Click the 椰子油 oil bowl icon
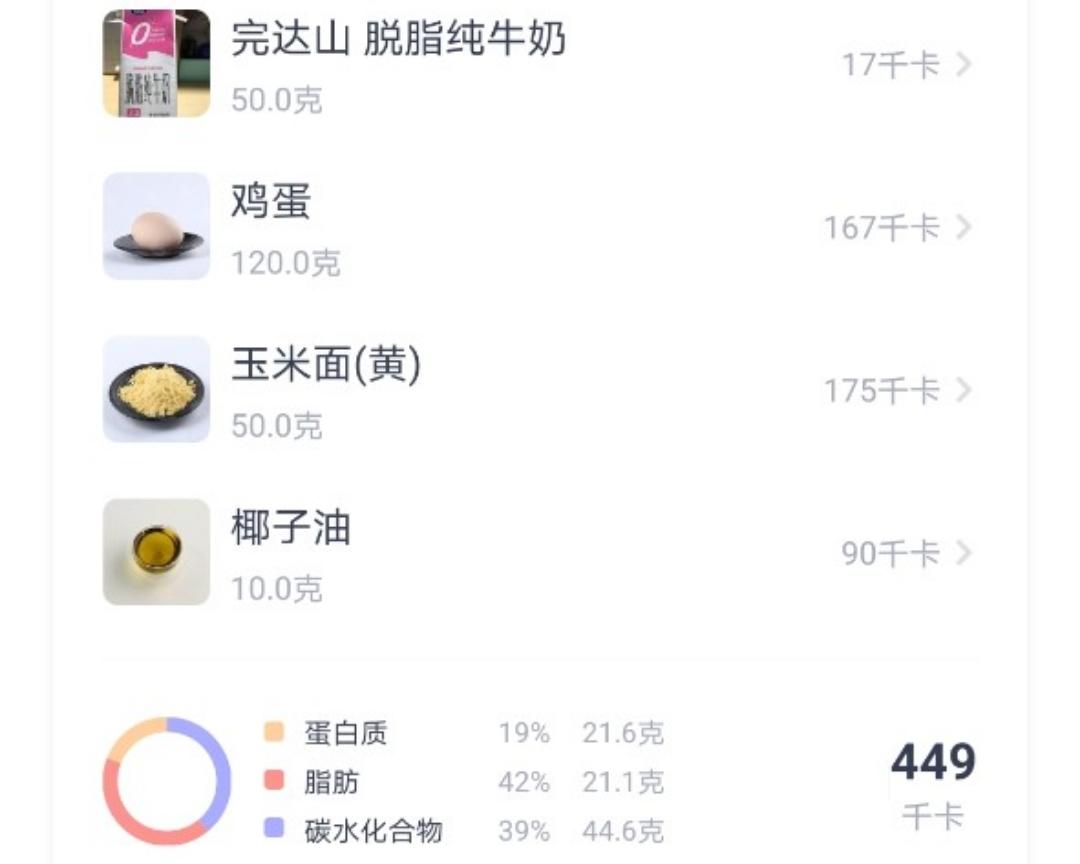The width and height of the screenshot is (1080, 864). [x=155, y=553]
